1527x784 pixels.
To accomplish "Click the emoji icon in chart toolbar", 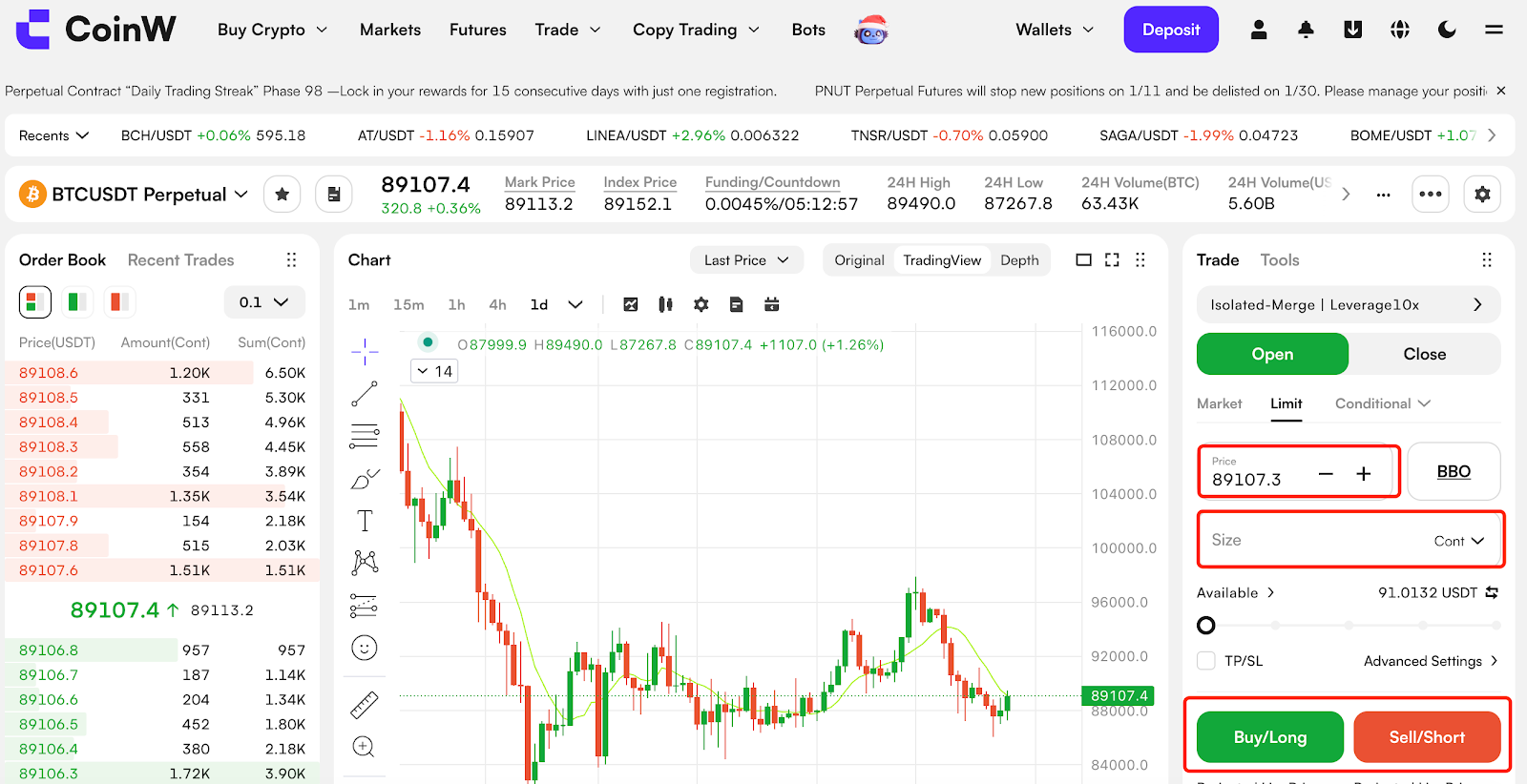I will [365, 649].
